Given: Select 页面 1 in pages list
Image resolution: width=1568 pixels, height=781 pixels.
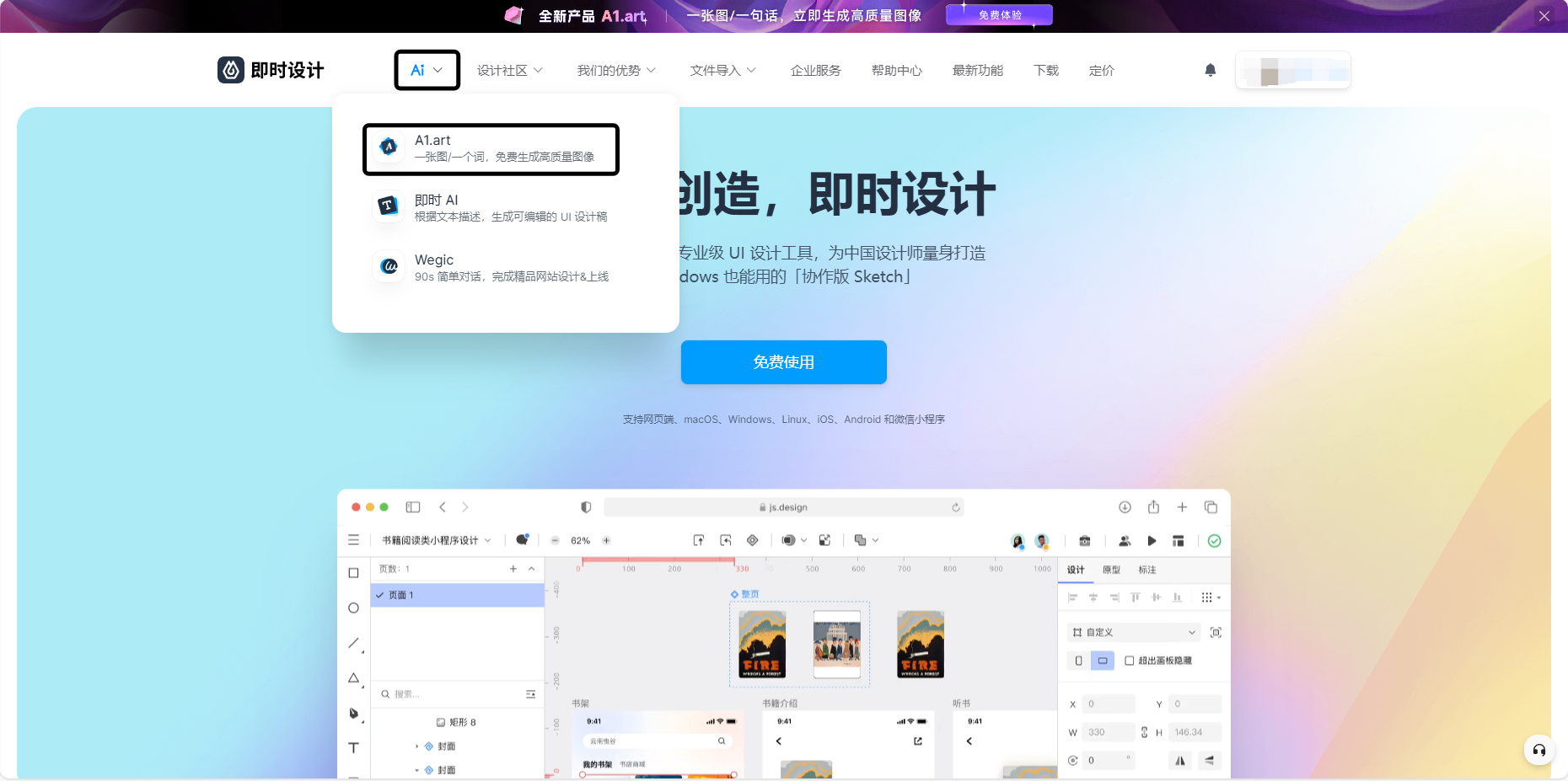Looking at the screenshot, I should click(458, 595).
